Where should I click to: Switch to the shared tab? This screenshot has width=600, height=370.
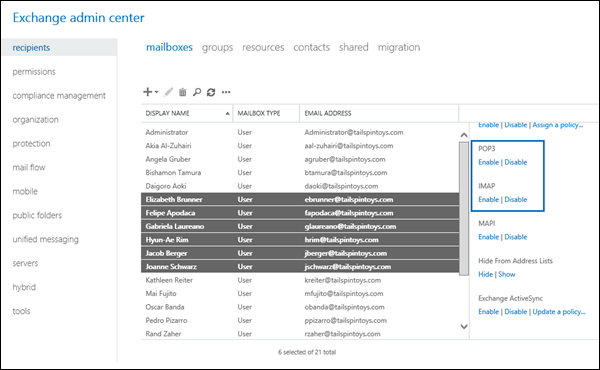point(354,47)
